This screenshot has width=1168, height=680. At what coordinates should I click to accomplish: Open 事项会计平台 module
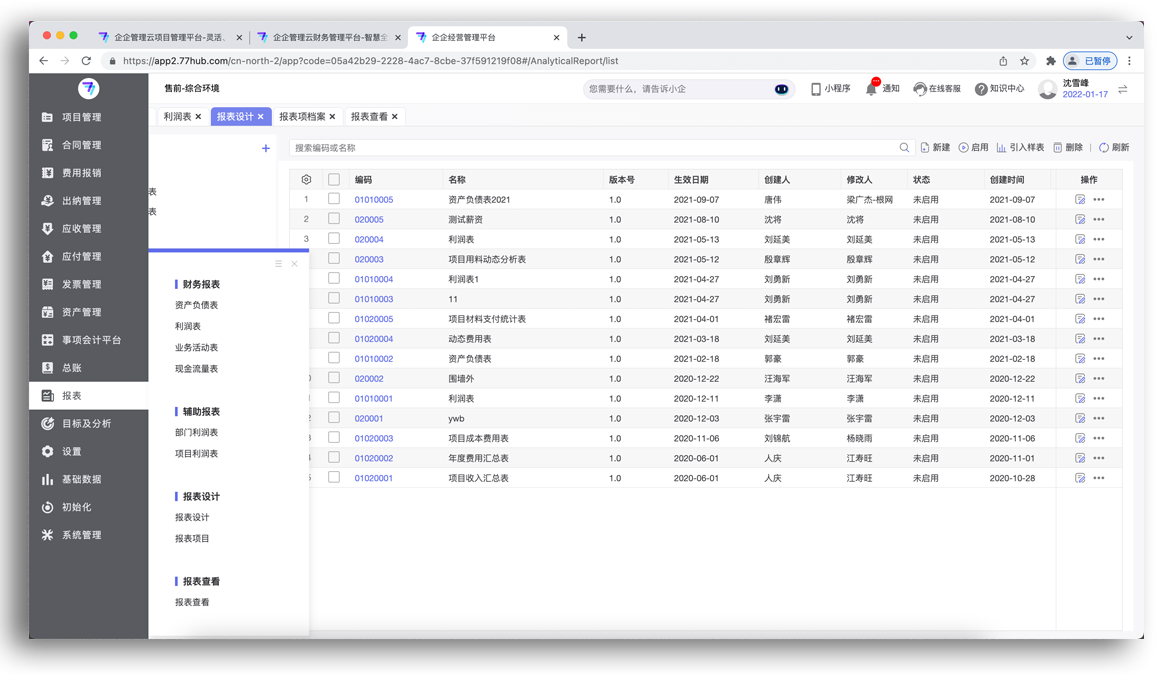[91, 340]
